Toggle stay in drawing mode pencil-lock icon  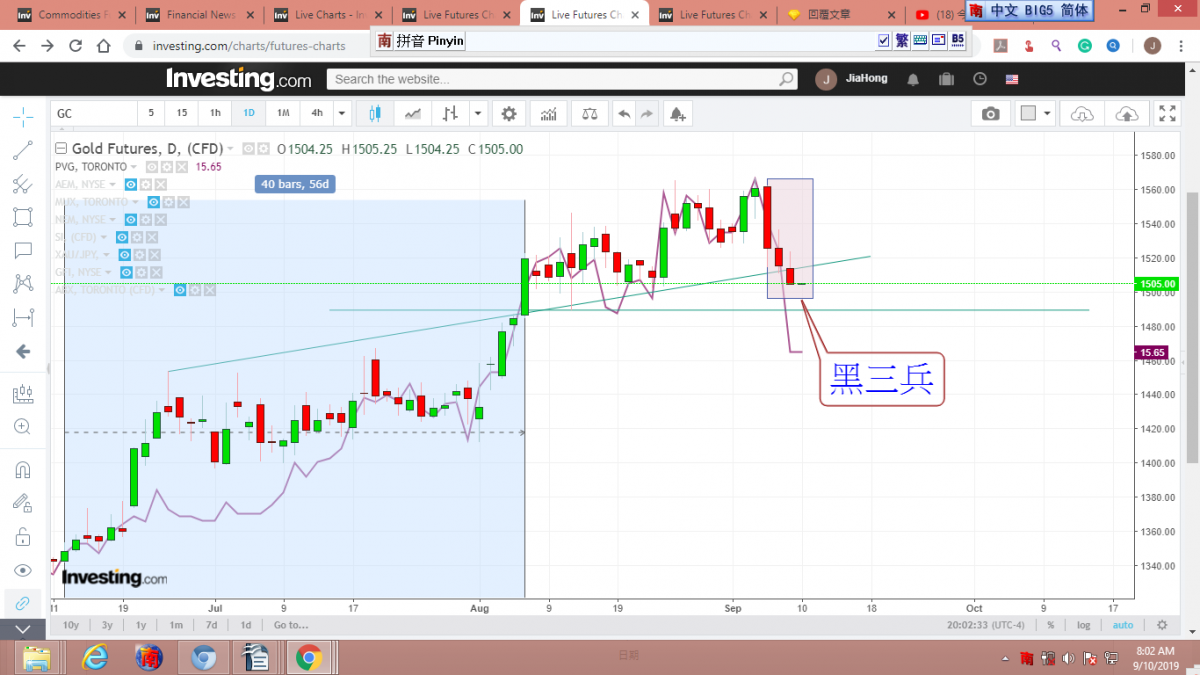[22, 503]
